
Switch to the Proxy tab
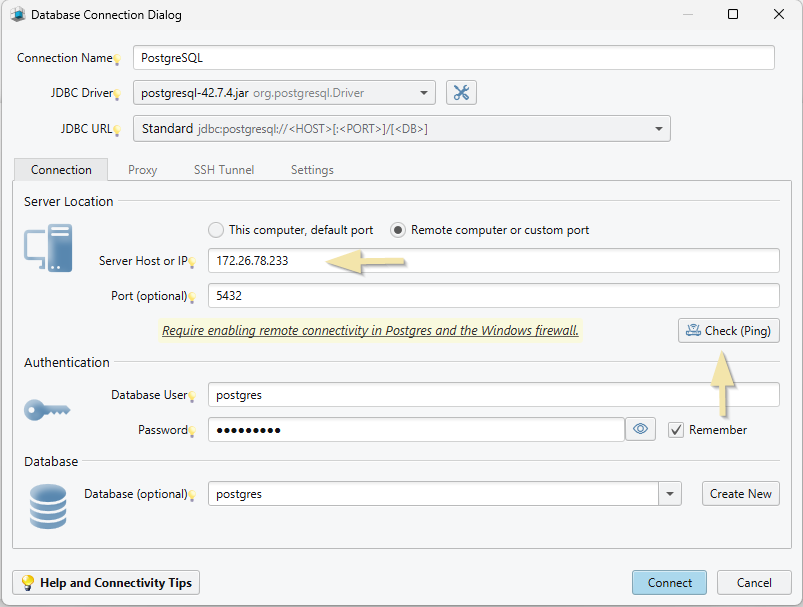pos(142,170)
